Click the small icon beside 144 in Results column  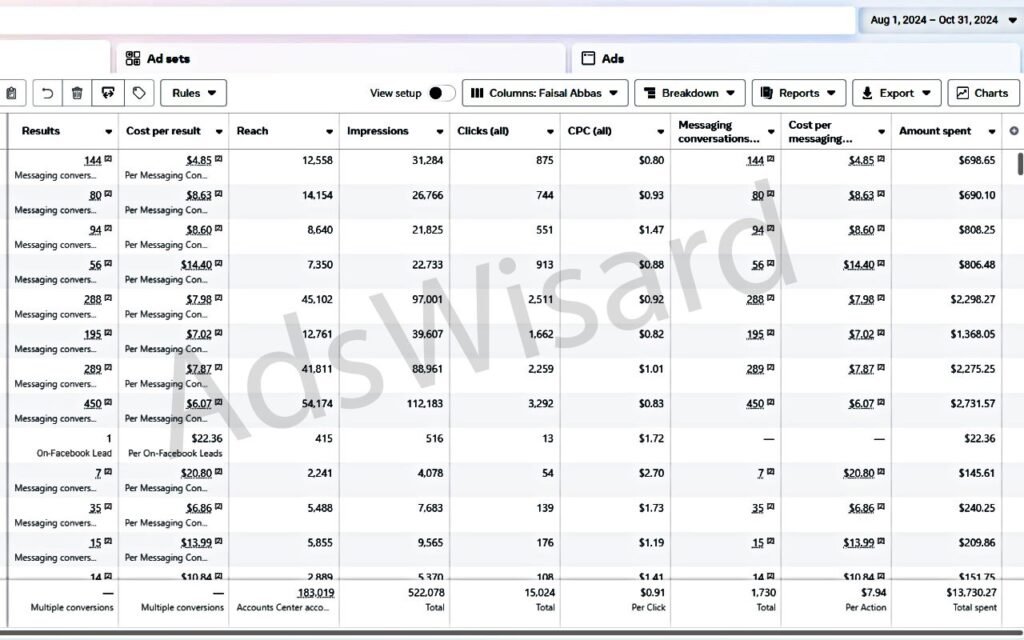click(x=108, y=159)
